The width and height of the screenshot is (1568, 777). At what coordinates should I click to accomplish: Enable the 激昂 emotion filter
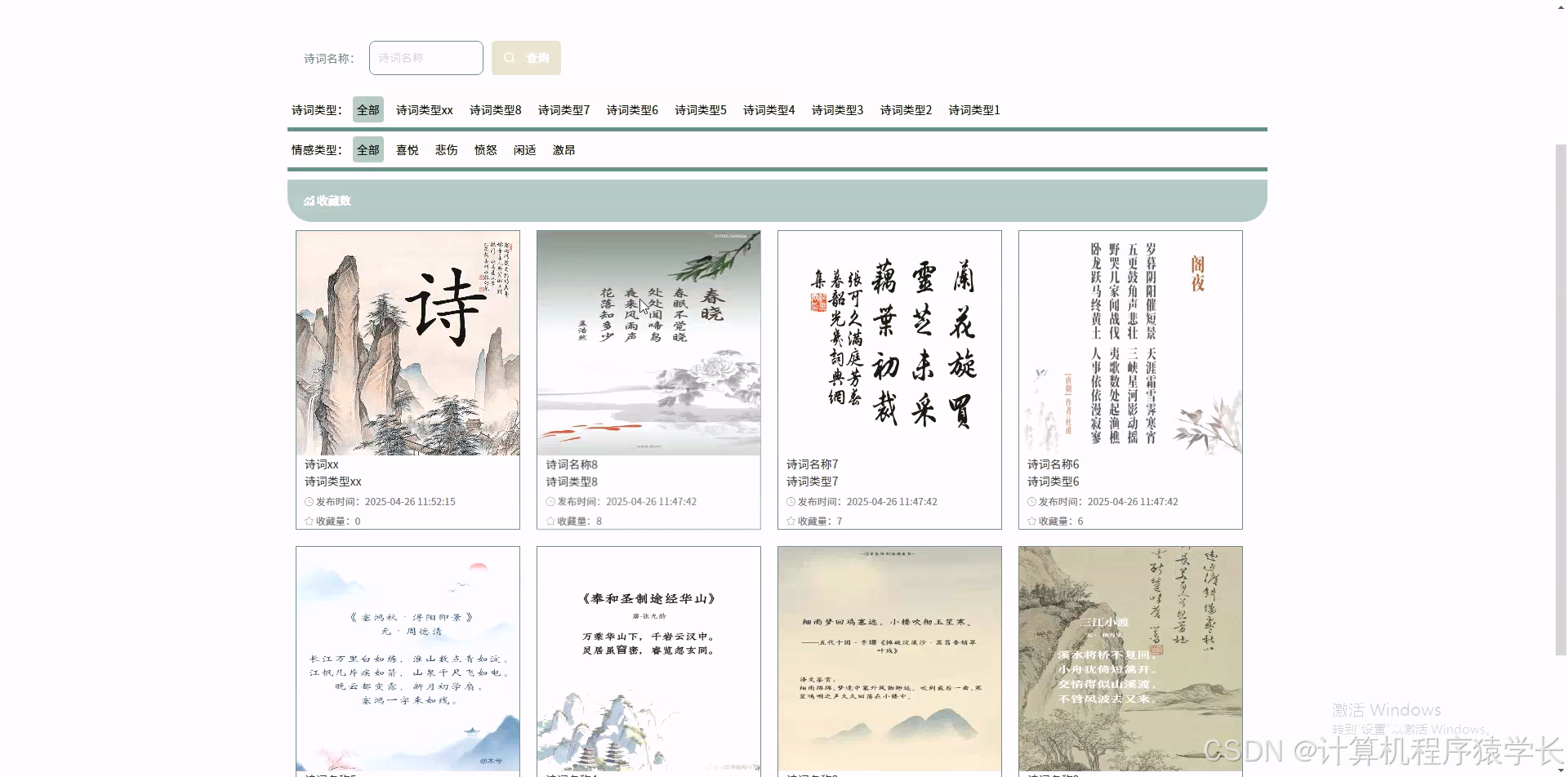pyautogui.click(x=563, y=149)
